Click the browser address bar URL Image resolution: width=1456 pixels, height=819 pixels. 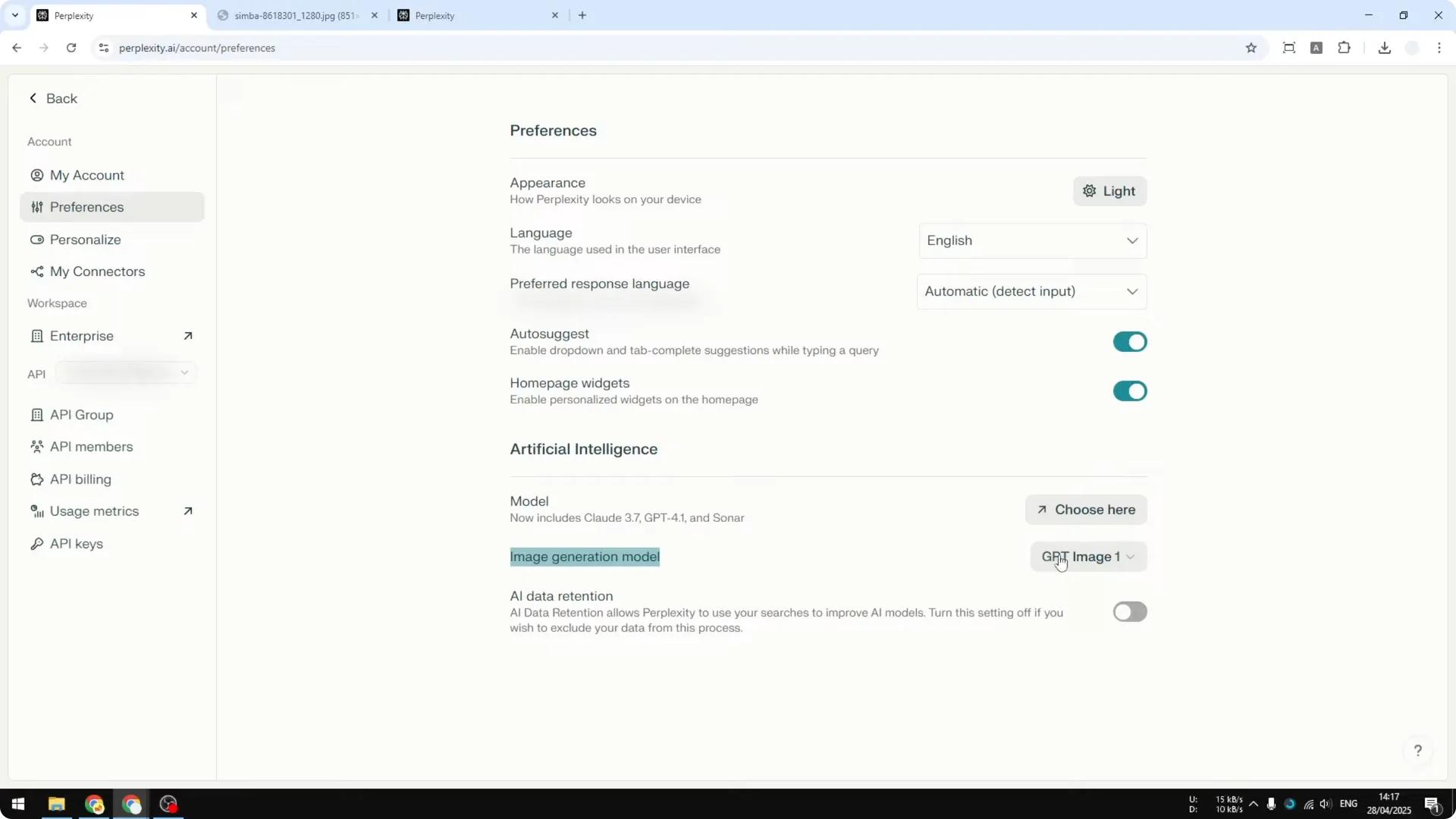pos(197,48)
